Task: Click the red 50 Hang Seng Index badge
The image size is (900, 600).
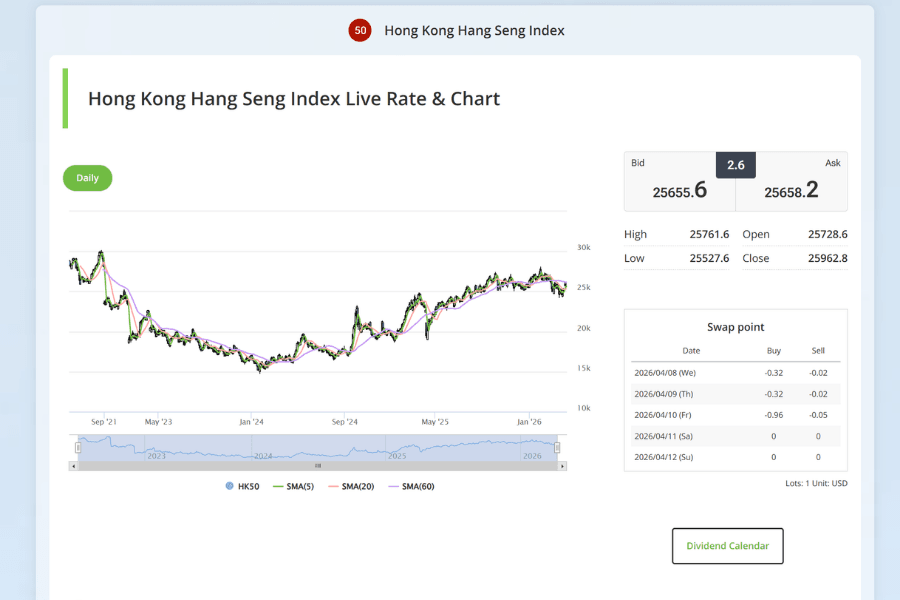Action: tap(360, 30)
